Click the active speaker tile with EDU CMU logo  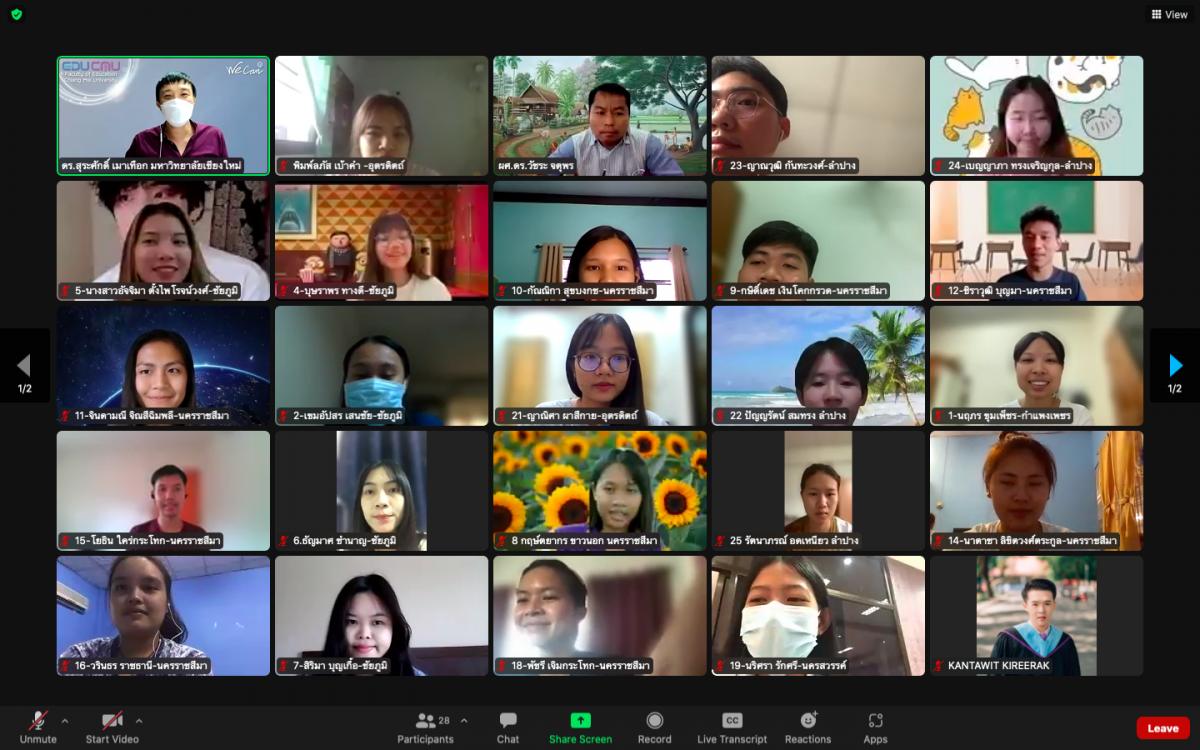163,115
